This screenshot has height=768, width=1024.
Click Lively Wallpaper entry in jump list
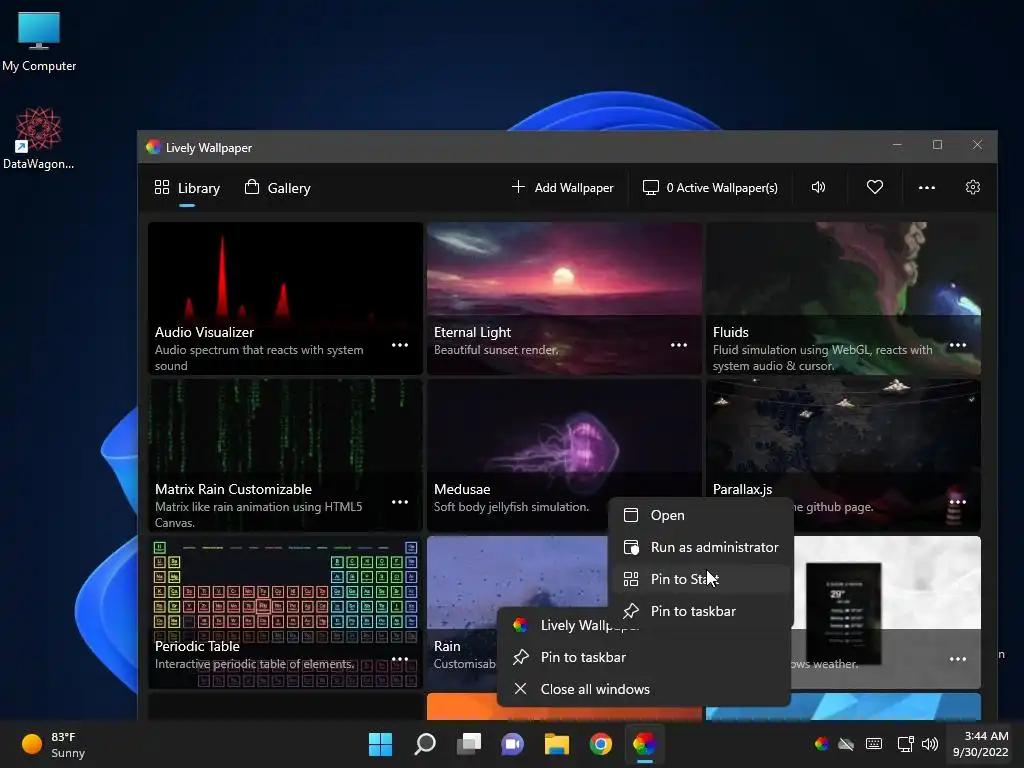click(575, 625)
